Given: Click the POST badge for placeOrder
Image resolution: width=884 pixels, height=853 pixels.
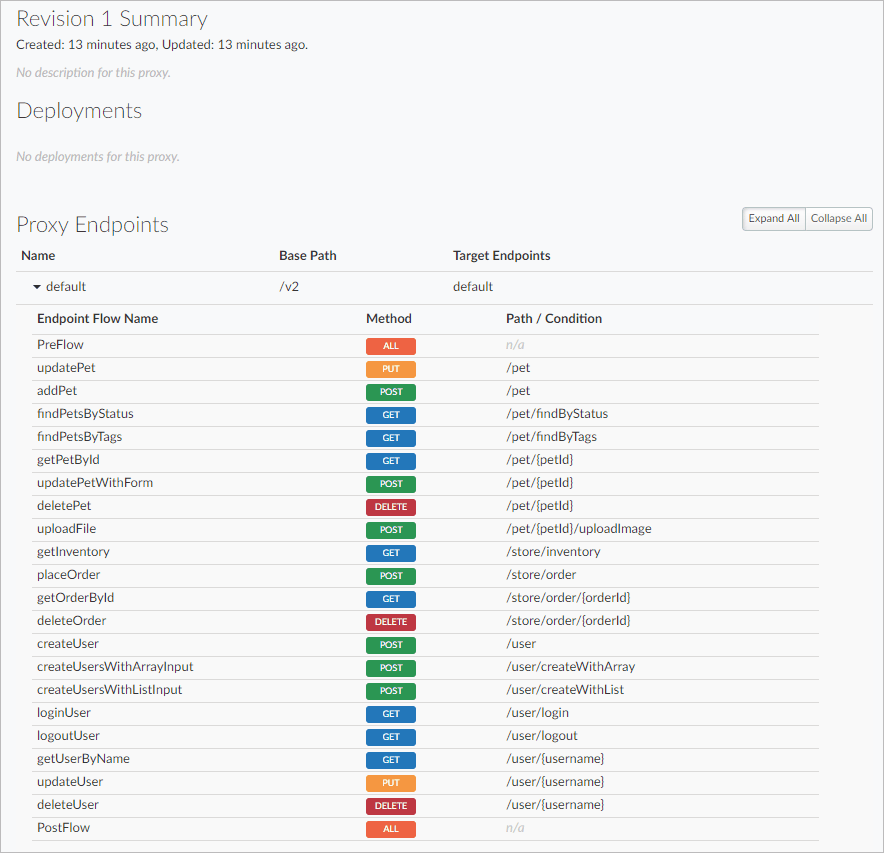Looking at the screenshot, I should 391,575.
